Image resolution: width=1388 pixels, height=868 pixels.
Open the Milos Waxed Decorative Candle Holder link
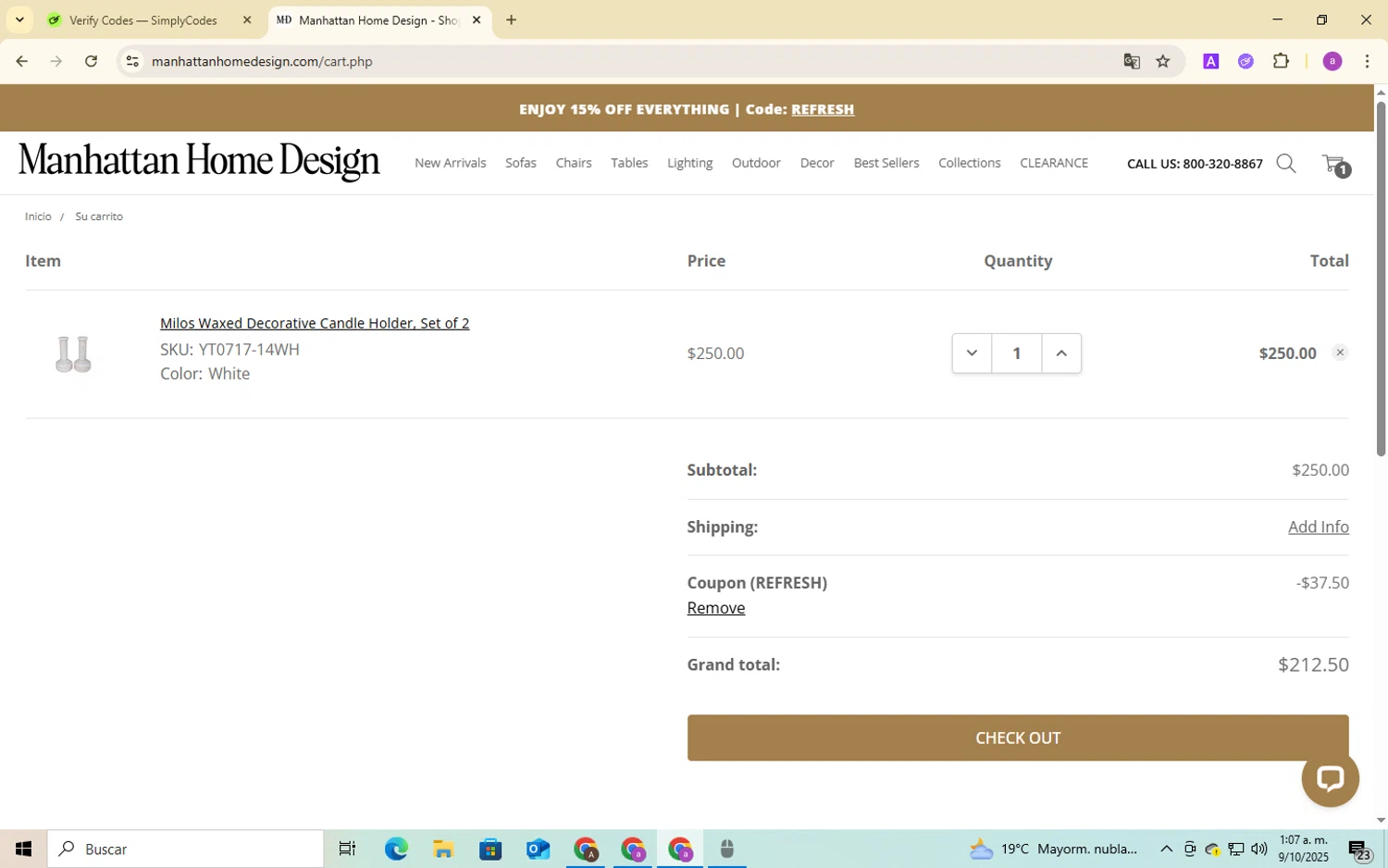click(x=315, y=323)
